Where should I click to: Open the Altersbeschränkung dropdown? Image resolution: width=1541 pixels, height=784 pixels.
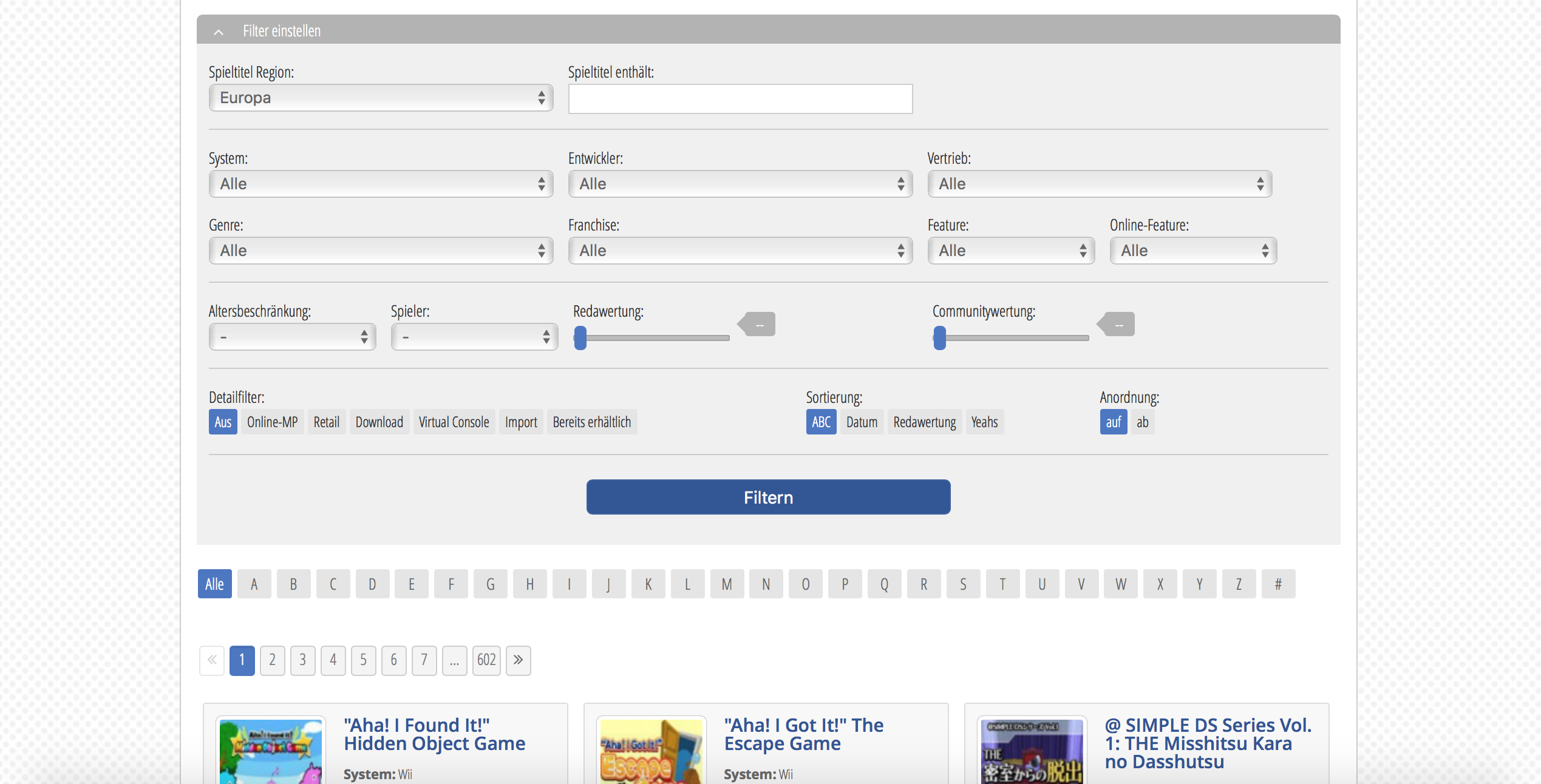[x=292, y=337]
